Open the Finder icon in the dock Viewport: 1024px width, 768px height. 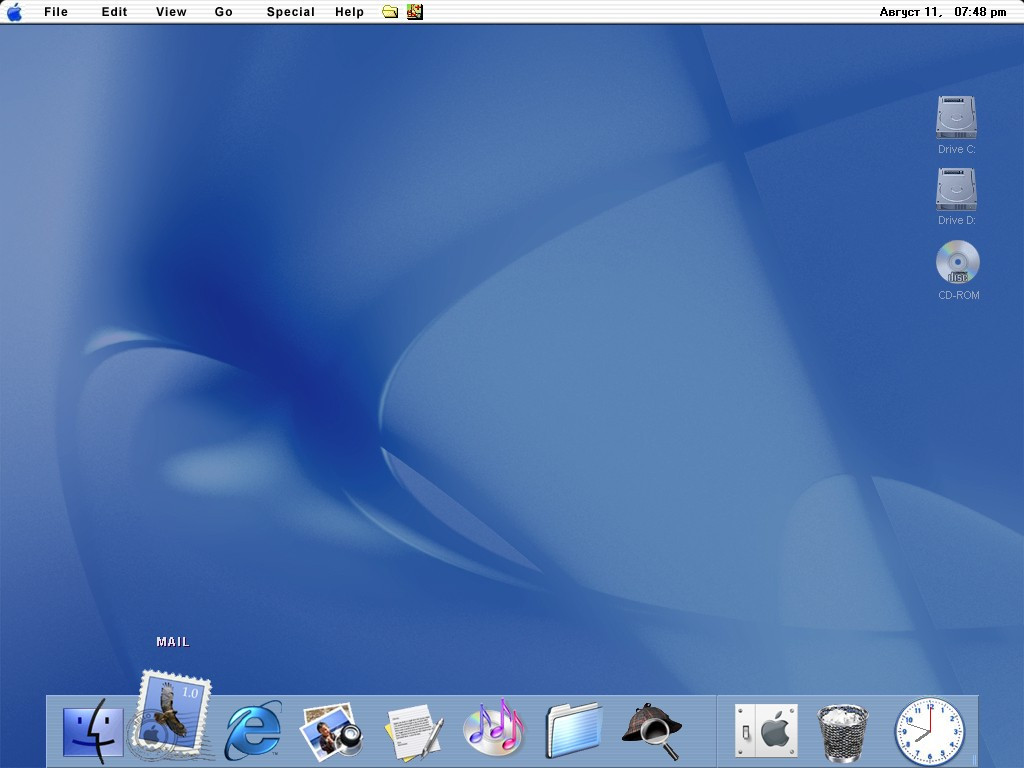pyautogui.click(x=92, y=731)
